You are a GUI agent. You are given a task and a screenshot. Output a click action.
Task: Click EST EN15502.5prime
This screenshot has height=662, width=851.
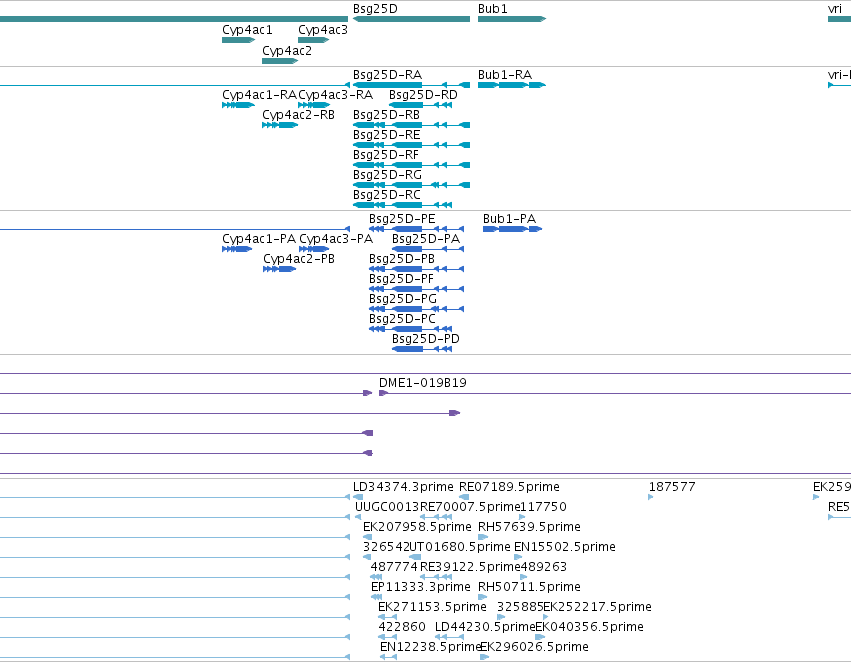tap(565, 548)
